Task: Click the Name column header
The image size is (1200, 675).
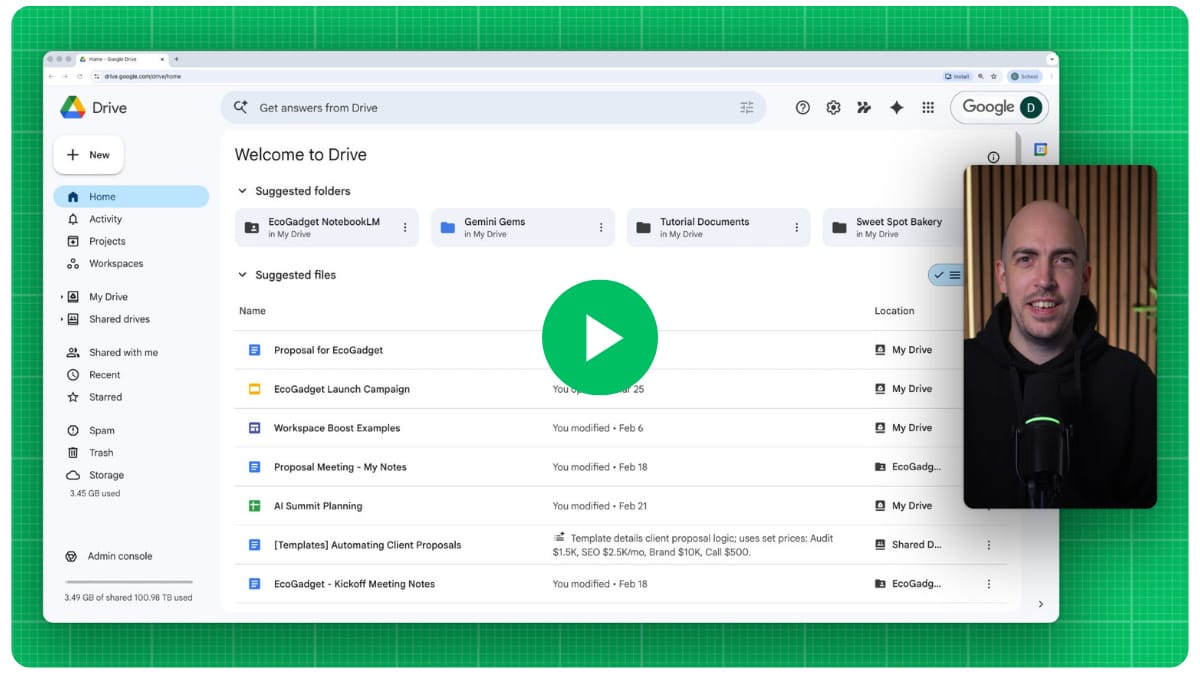Action: click(x=252, y=311)
